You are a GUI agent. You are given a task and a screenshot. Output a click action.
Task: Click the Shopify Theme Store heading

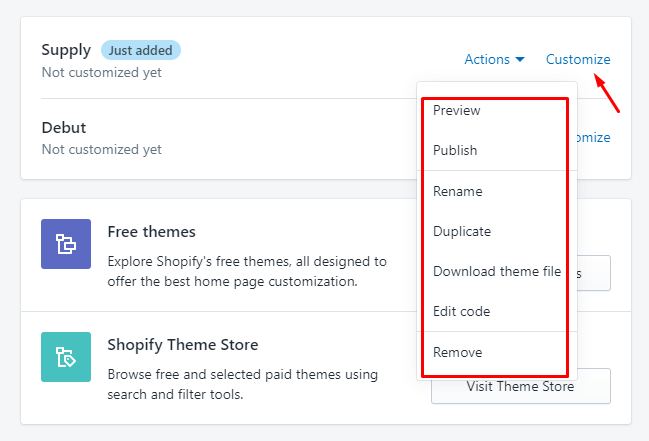click(x=183, y=345)
